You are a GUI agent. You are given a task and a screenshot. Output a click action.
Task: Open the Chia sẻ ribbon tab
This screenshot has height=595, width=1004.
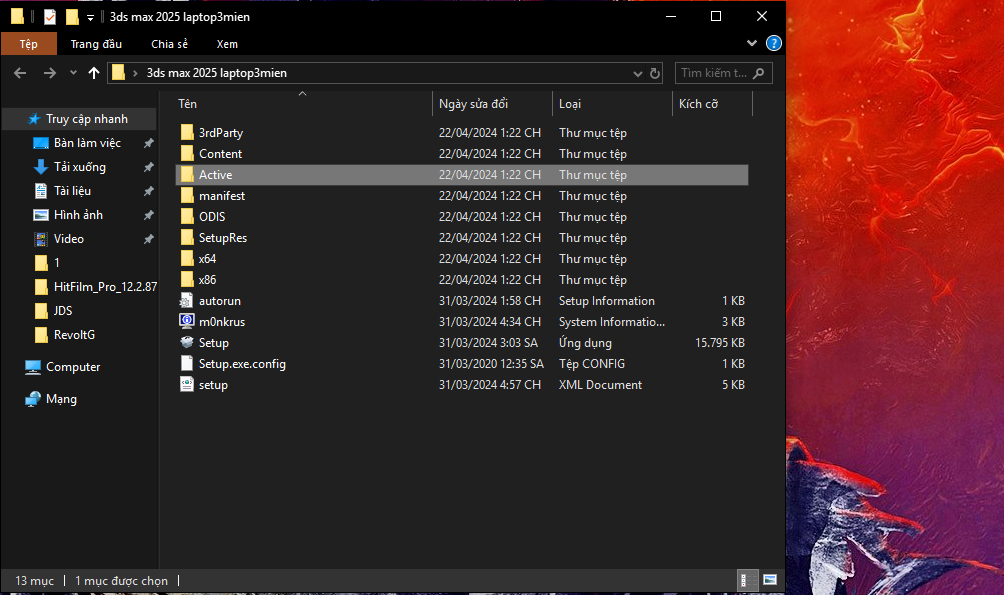169,44
